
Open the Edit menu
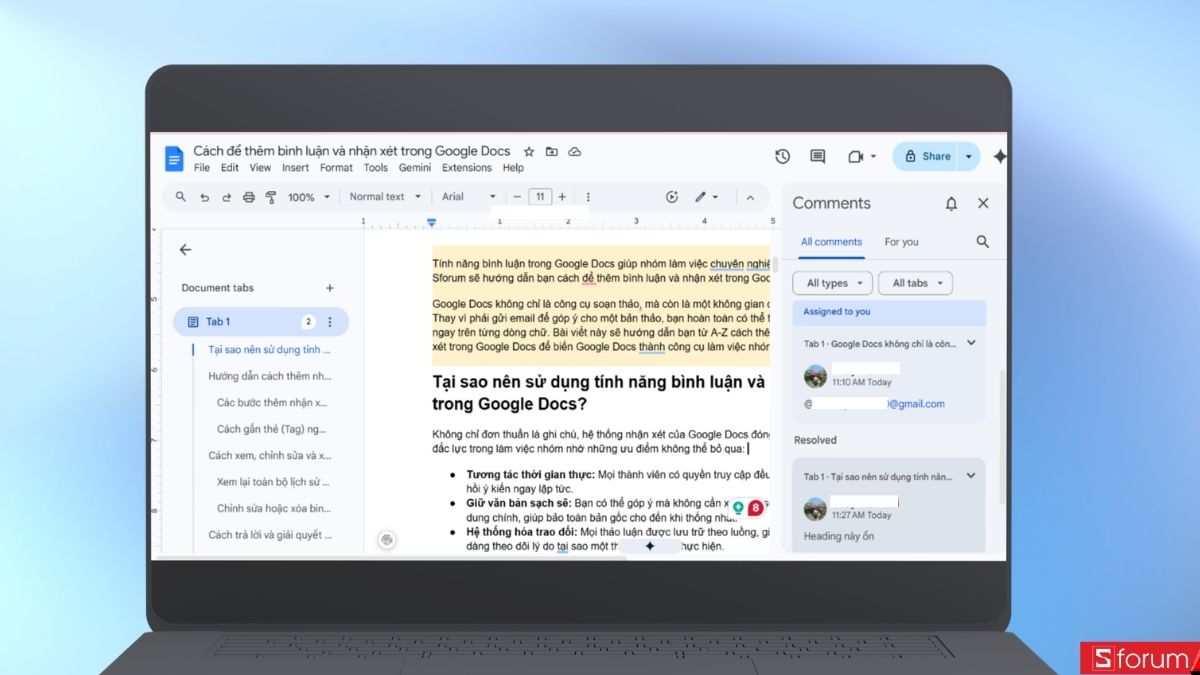pos(230,168)
